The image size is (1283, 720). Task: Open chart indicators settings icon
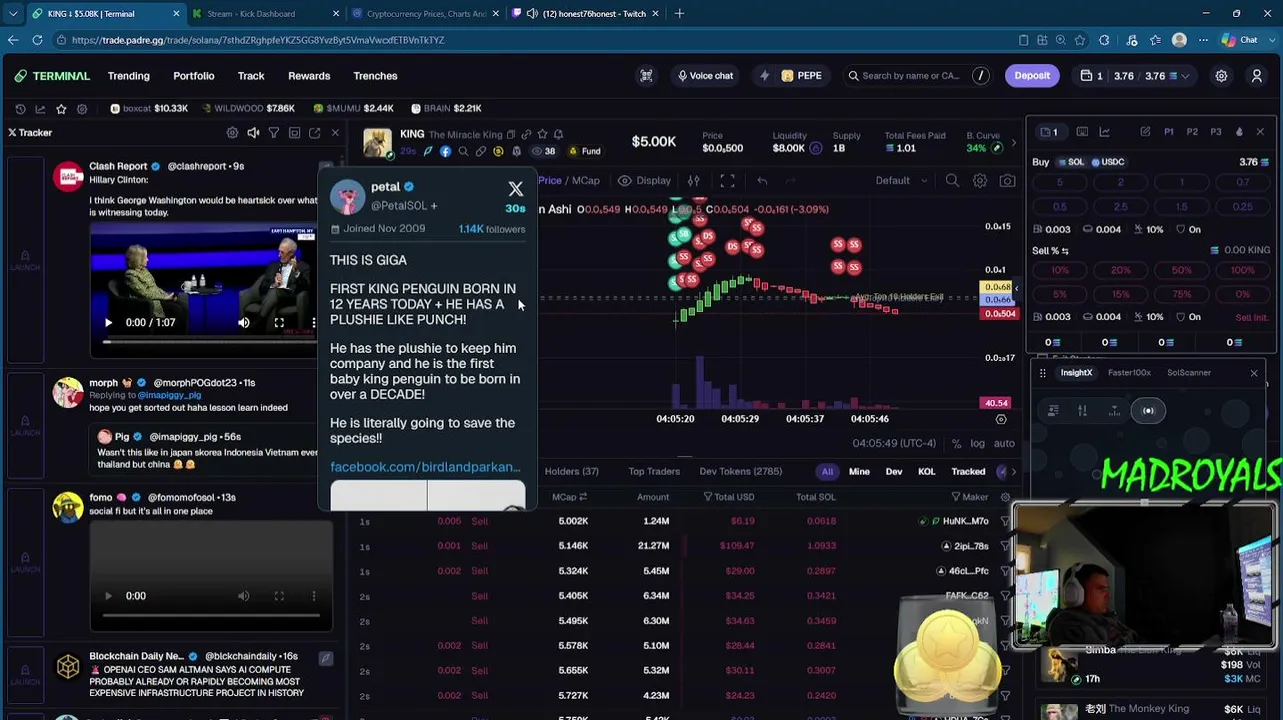693,181
